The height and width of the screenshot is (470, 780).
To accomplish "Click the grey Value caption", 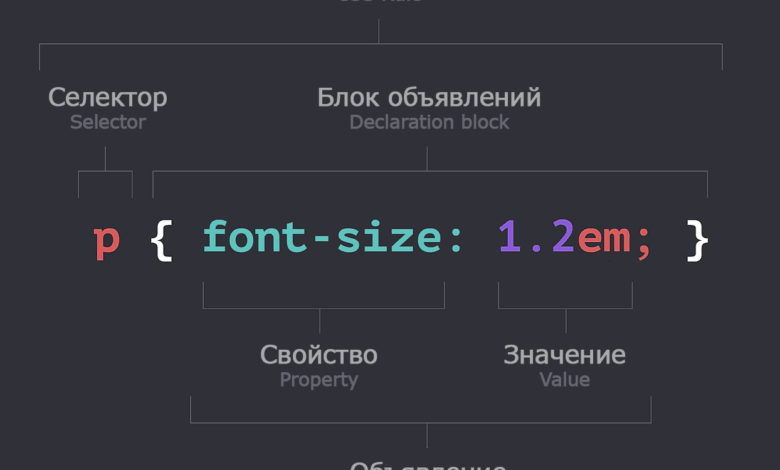I will click(x=565, y=380).
